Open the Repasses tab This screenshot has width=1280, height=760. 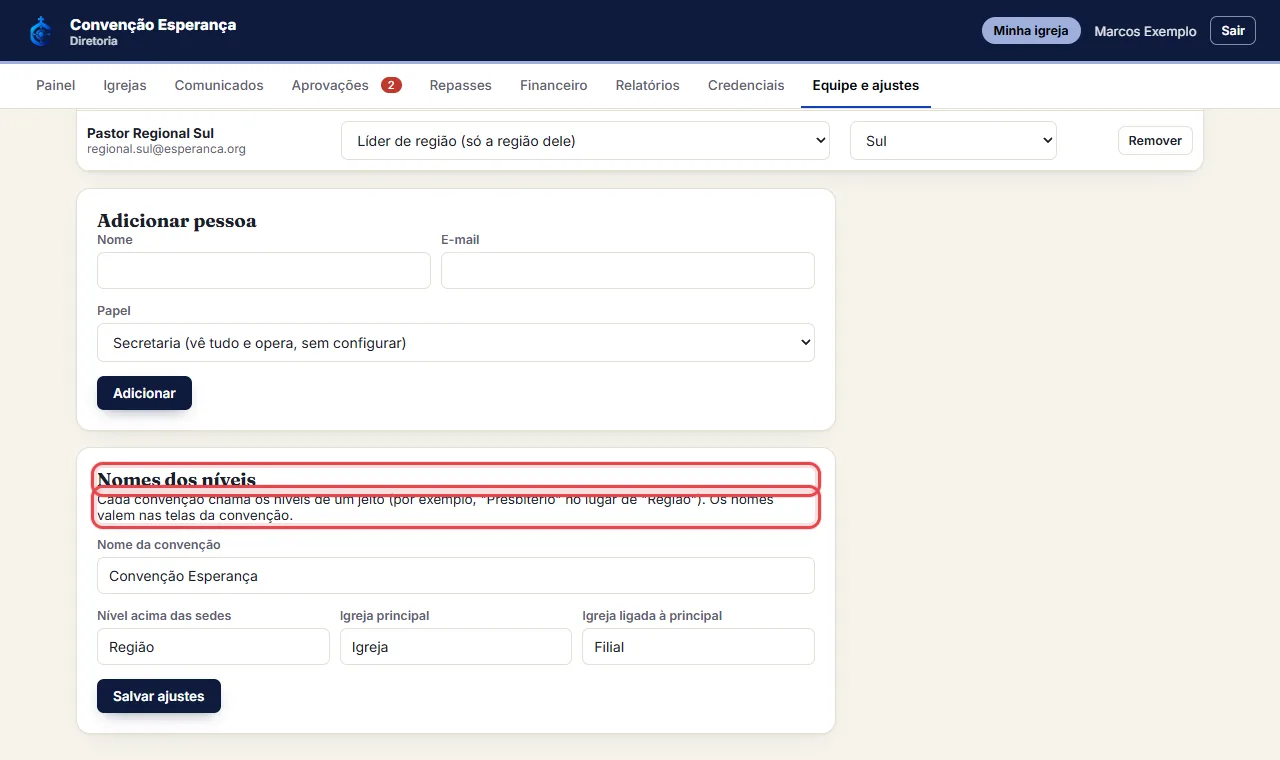[x=461, y=85]
